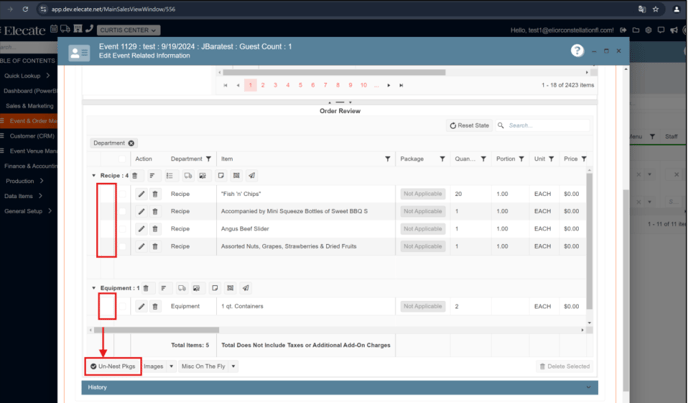
Task: Delete the 1 qt. Containers row
Action: [155, 306]
